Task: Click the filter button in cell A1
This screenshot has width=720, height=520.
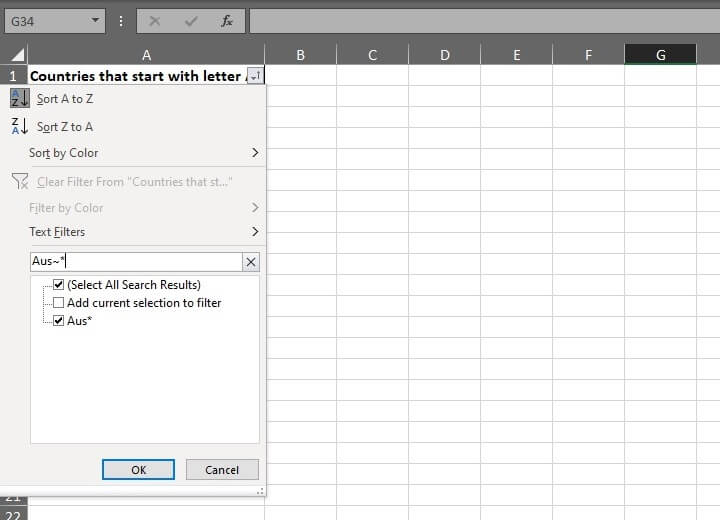Action: point(255,76)
